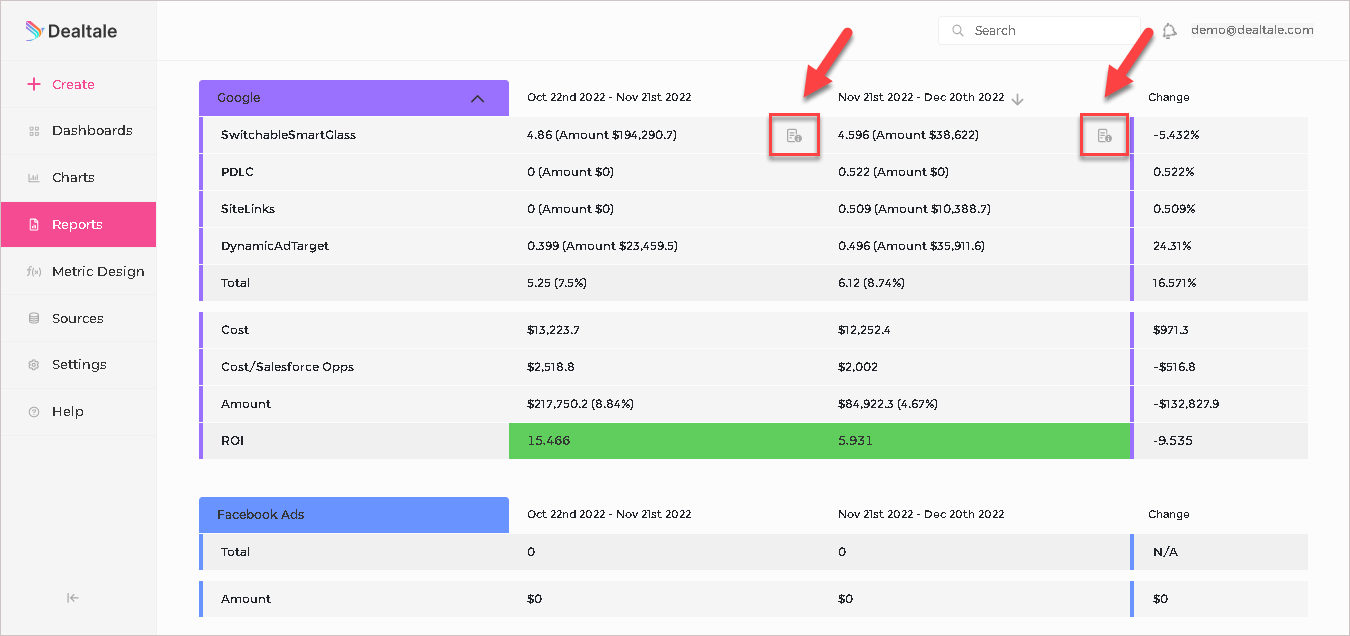Screen dimensions: 1350x636
Task: Click the DynamicAdTarget value 0.399 (Amount $23,459.5)
Action: 602,246
